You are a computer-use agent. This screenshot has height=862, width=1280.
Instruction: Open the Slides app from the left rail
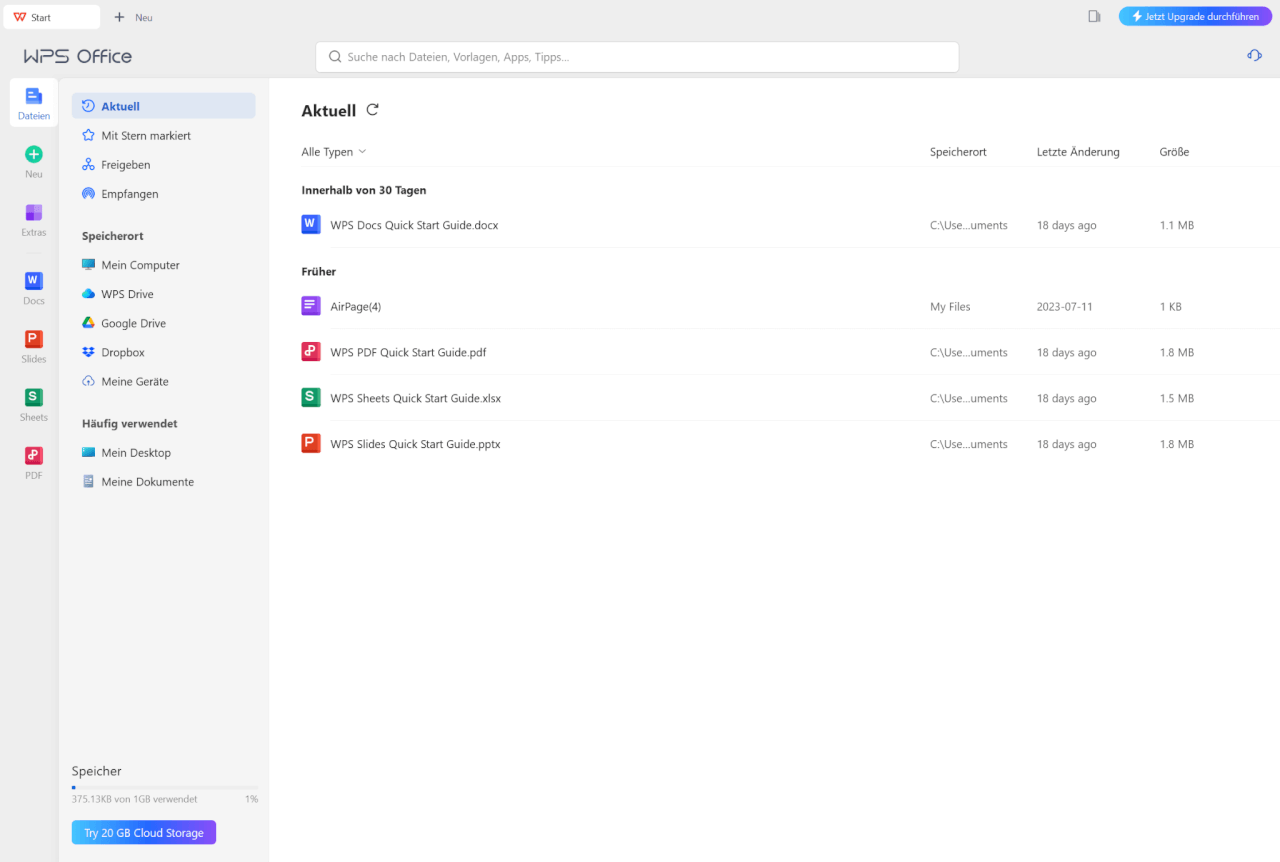tap(33, 347)
